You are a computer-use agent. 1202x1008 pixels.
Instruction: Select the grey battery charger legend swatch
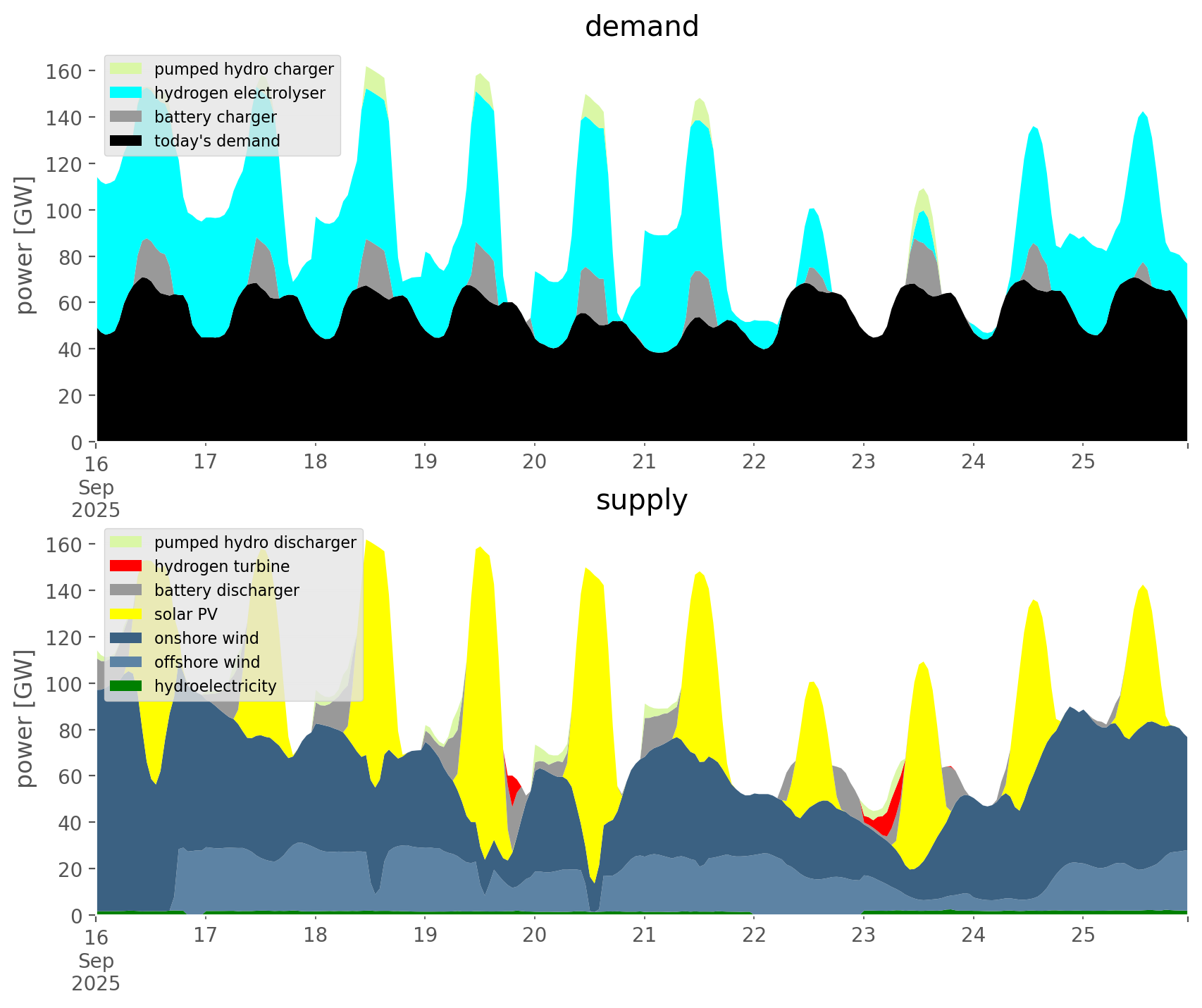coord(126,117)
